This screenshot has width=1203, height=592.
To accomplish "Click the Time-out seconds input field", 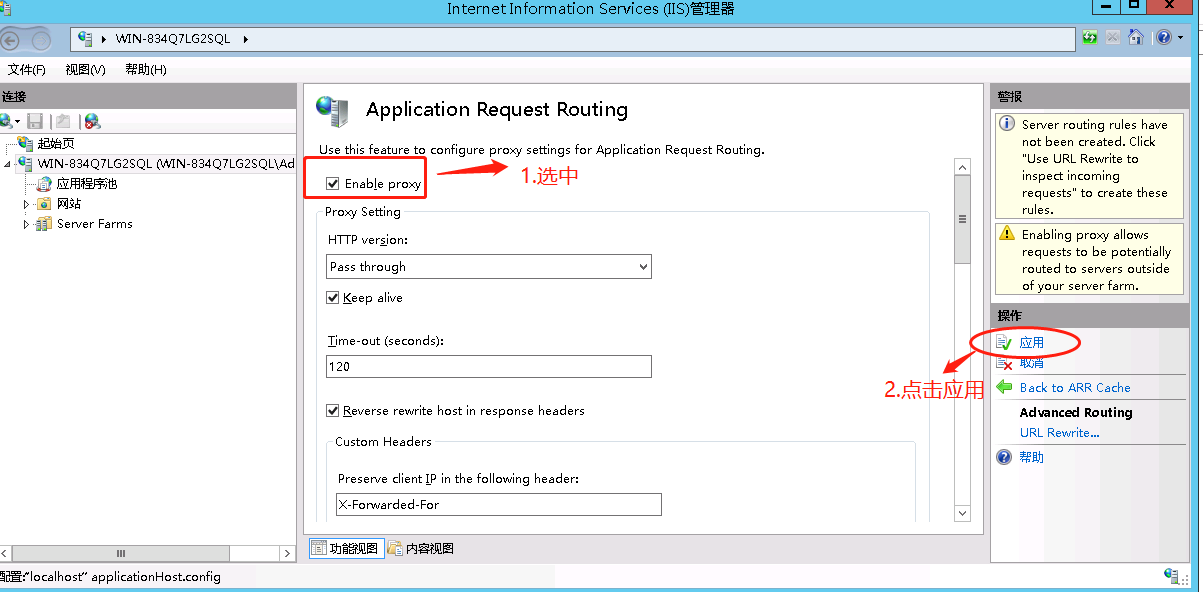I will [x=489, y=366].
